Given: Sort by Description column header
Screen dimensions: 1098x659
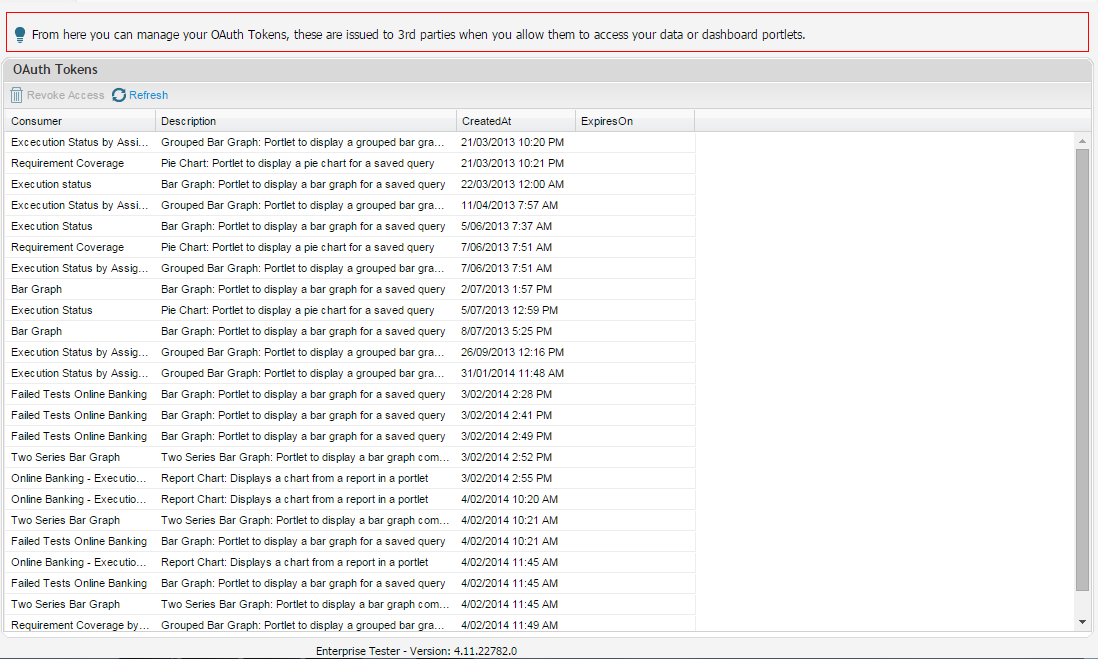Looking at the screenshot, I should (306, 121).
